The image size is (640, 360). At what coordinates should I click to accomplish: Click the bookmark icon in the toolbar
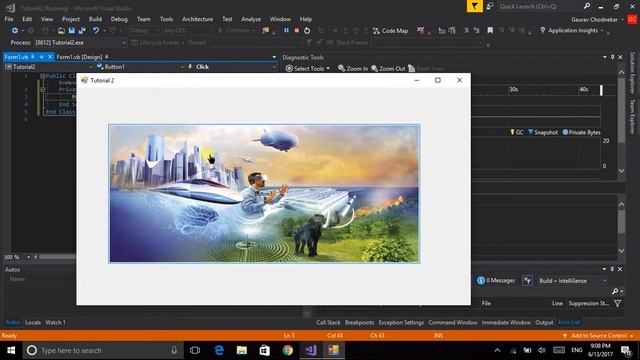pyautogui.click(x=490, y=31)
